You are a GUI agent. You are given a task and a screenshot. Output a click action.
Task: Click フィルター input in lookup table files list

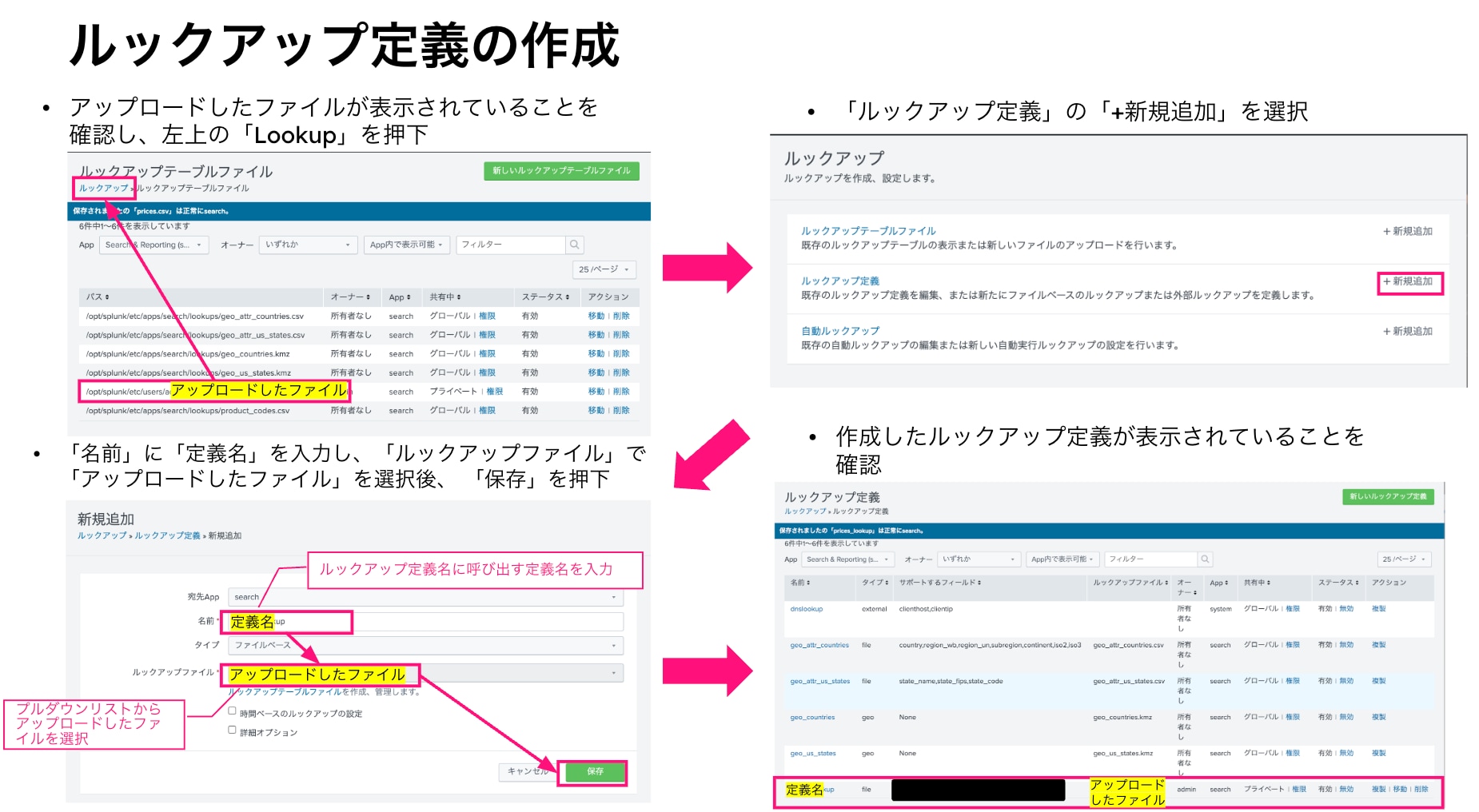click(511, 245)
